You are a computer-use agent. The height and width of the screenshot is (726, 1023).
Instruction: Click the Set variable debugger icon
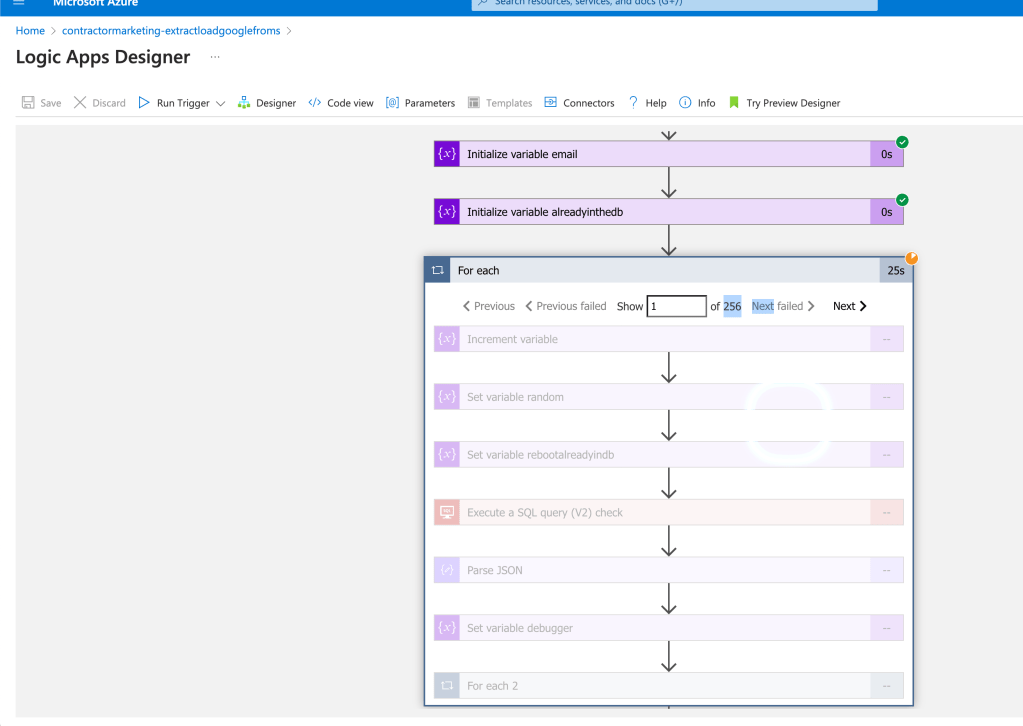coord(447,628)
